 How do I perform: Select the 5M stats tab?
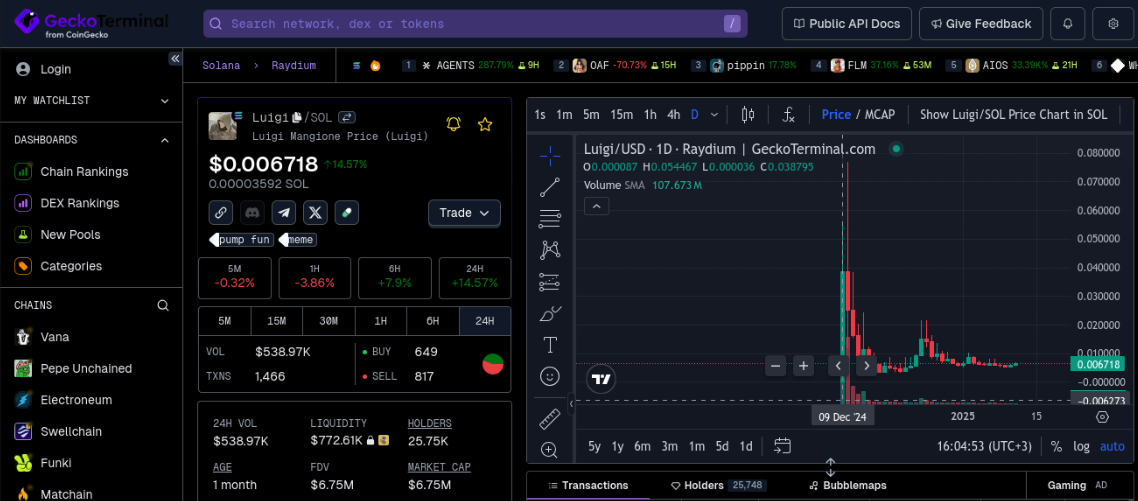[224, 321]
